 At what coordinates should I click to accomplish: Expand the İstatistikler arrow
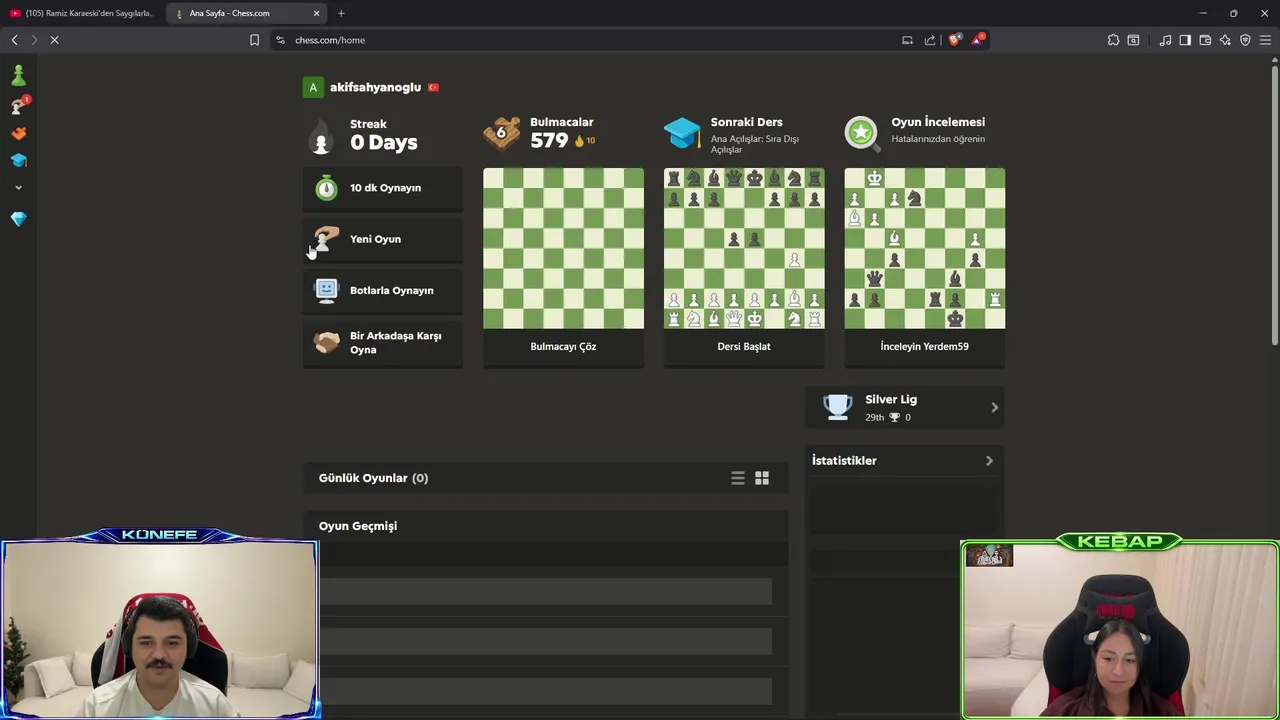[989, 461]
